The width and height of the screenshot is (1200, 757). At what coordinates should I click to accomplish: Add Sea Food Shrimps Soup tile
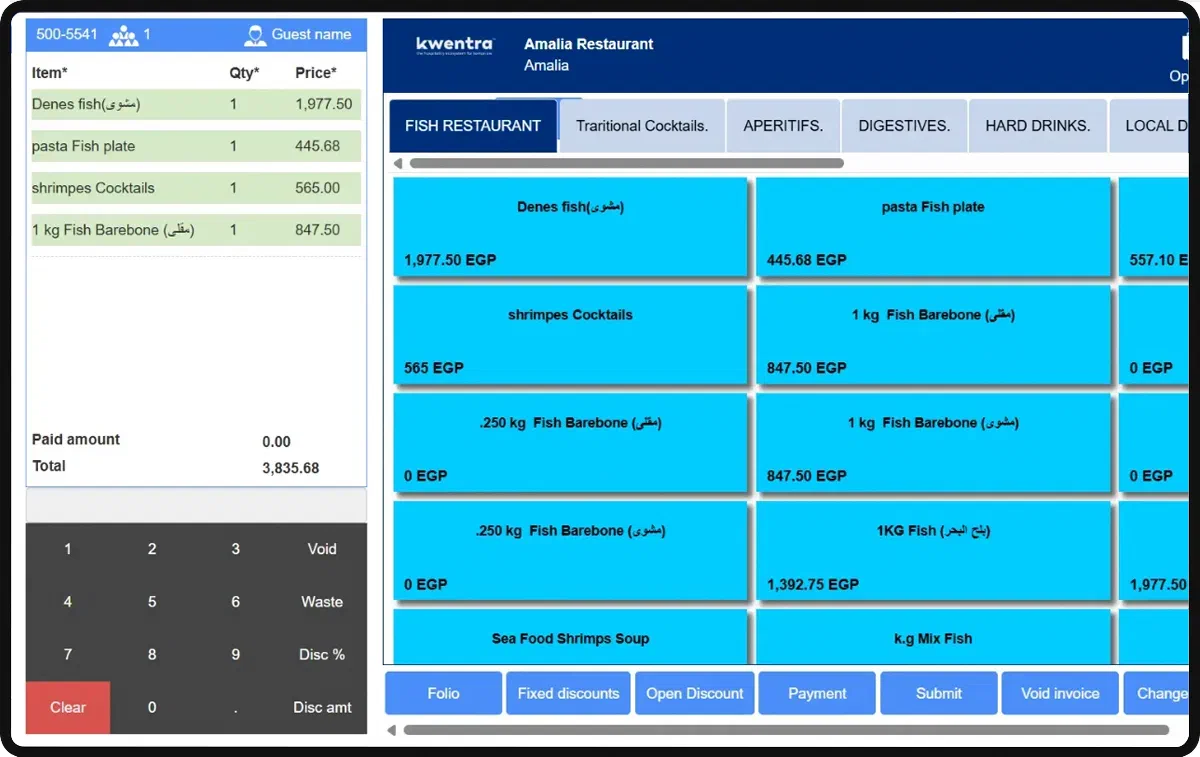click(x=570, y=637)
